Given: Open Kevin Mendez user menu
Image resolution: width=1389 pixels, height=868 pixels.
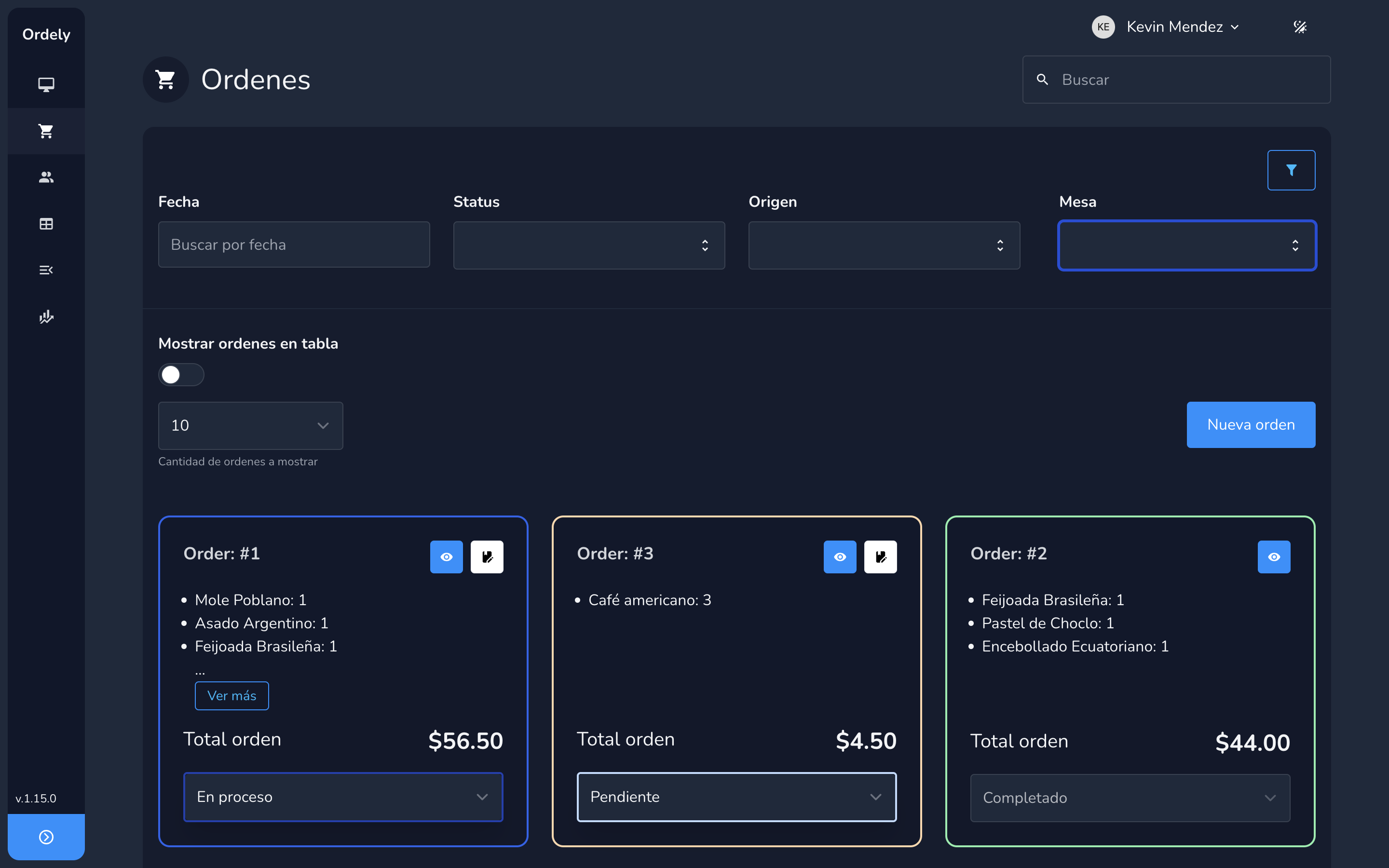Looking at the screenshot, I should [x=1183, y=27].
